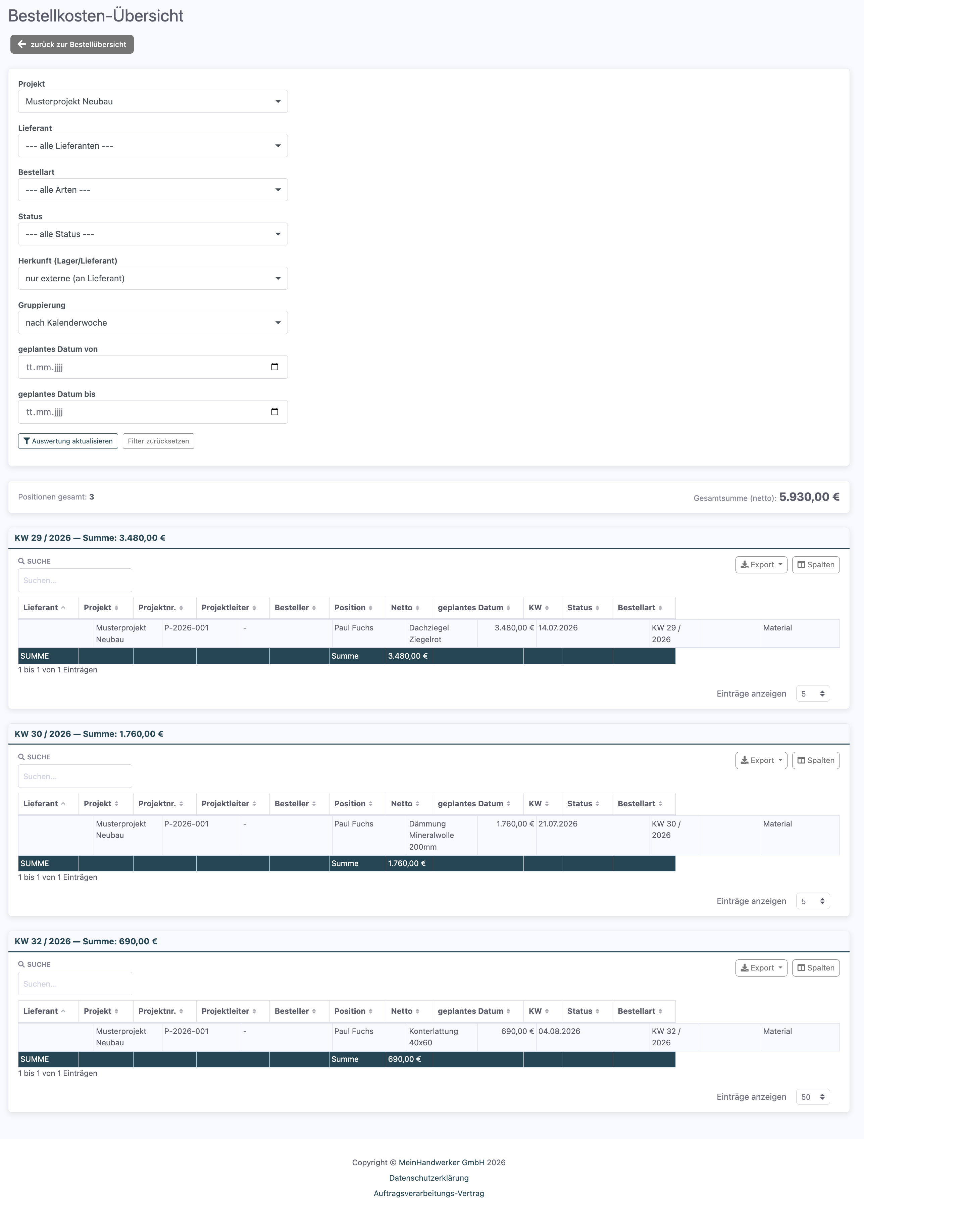This screenshot has width=965, height=1232.
Task: Click 'Filter zurücksetzen' button
Action: [158, 441]
